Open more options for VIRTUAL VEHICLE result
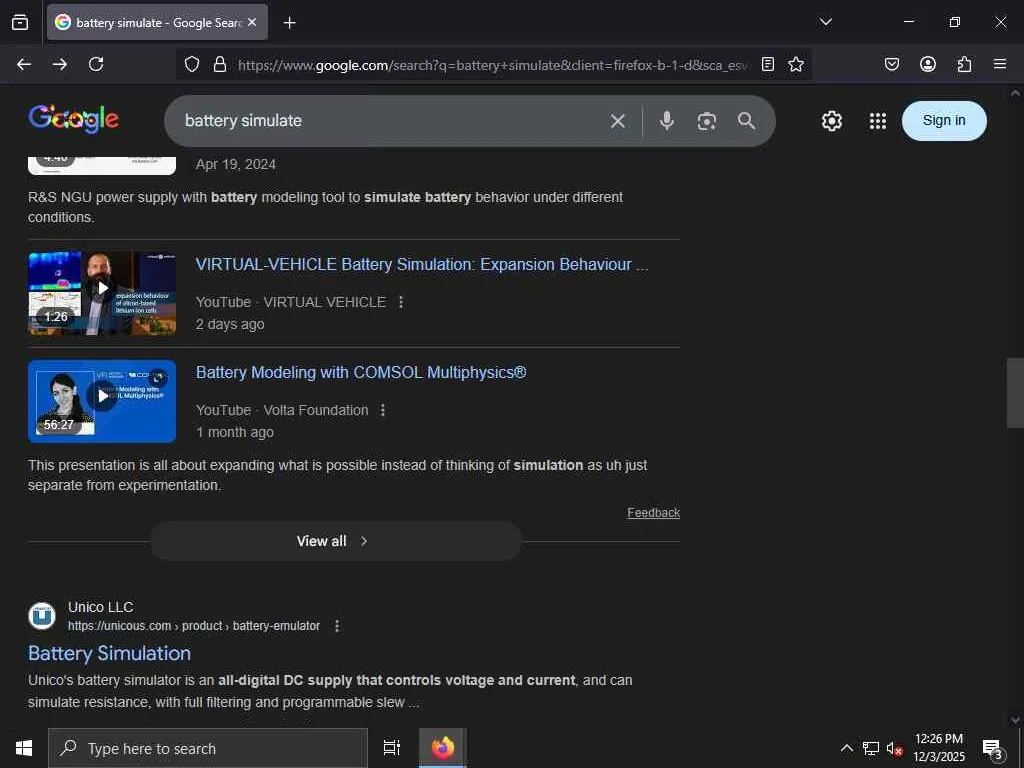 (x=401, y=302)
